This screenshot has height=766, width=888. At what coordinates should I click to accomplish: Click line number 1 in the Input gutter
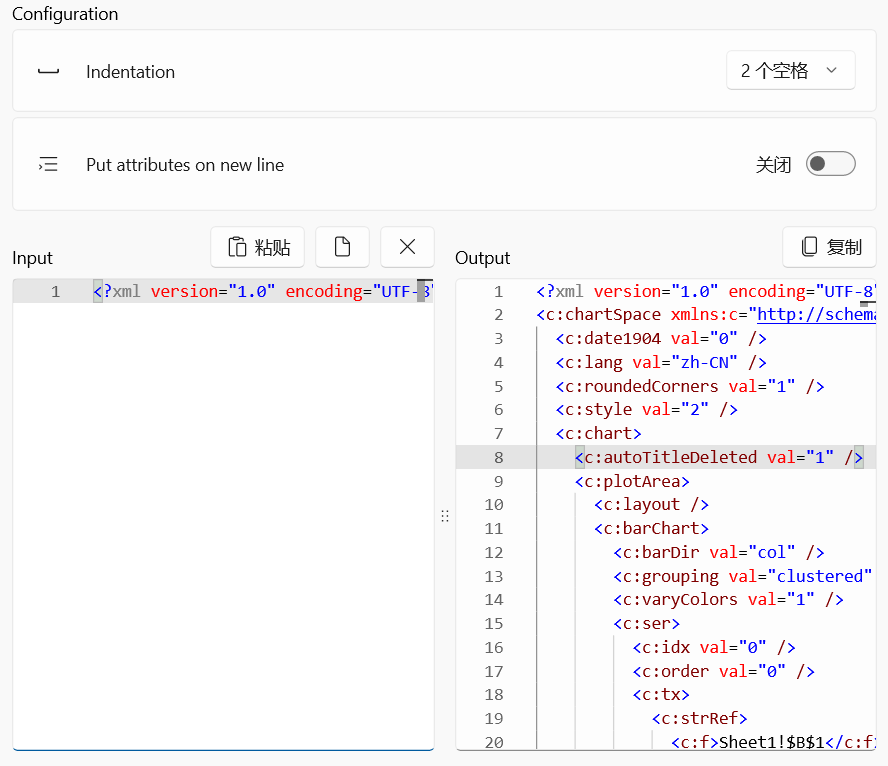[x=56, y=292]
